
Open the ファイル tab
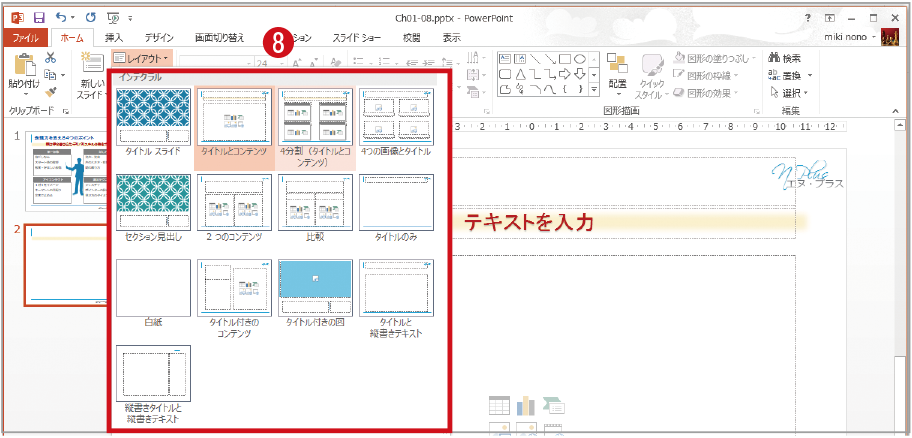click(26, 38)
